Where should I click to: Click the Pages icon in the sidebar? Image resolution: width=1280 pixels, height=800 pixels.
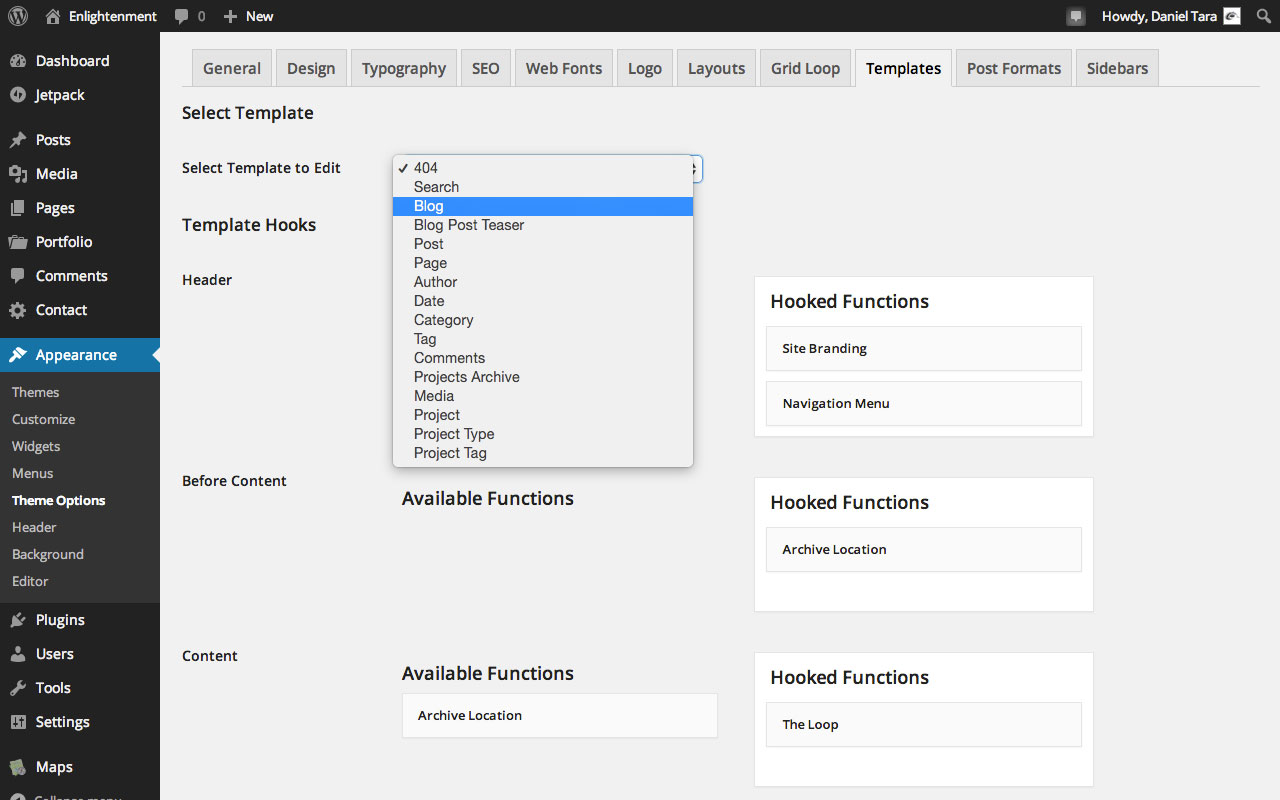(18, 208)
